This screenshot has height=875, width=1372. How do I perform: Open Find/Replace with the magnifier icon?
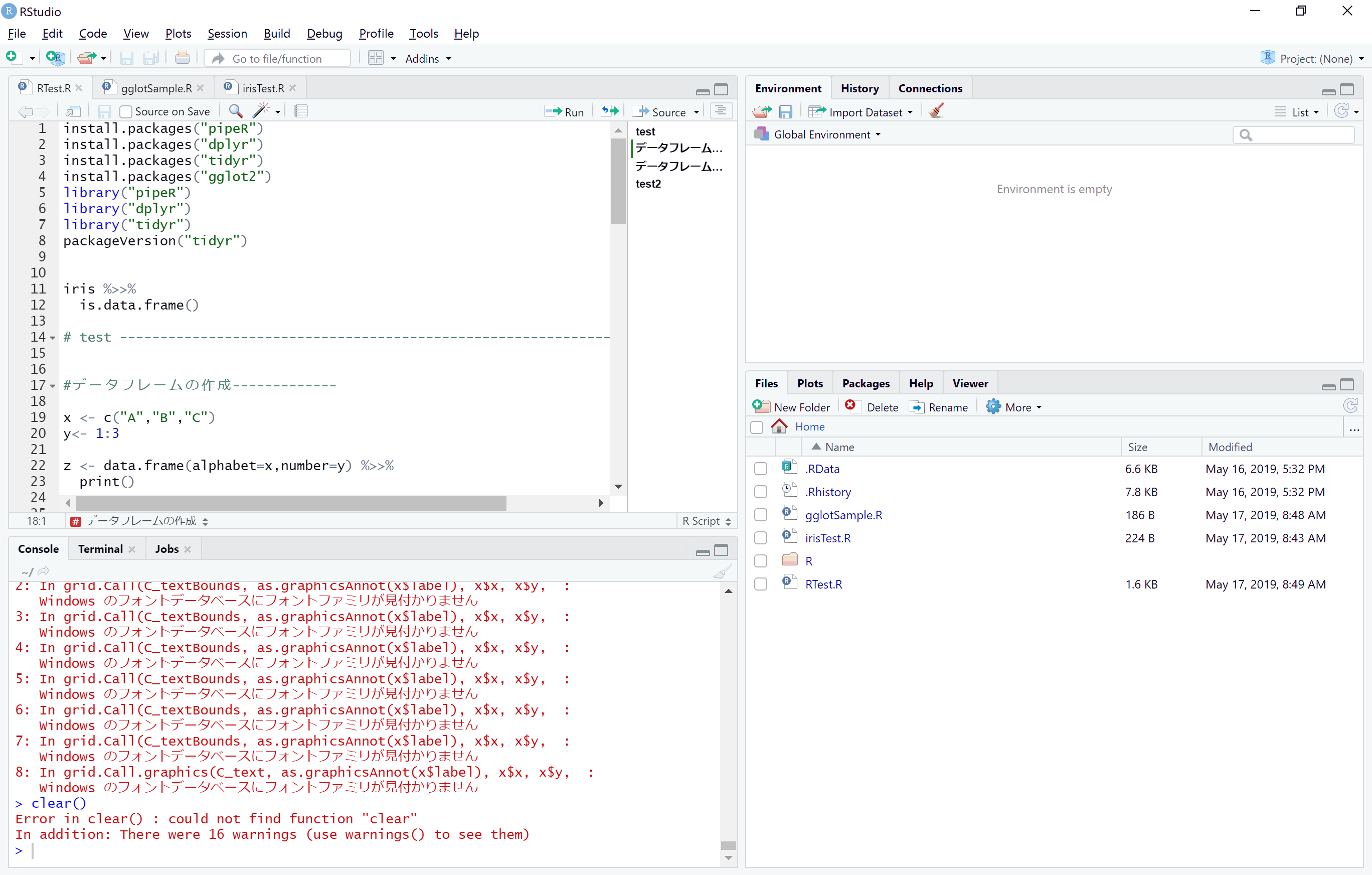point(235,110)
